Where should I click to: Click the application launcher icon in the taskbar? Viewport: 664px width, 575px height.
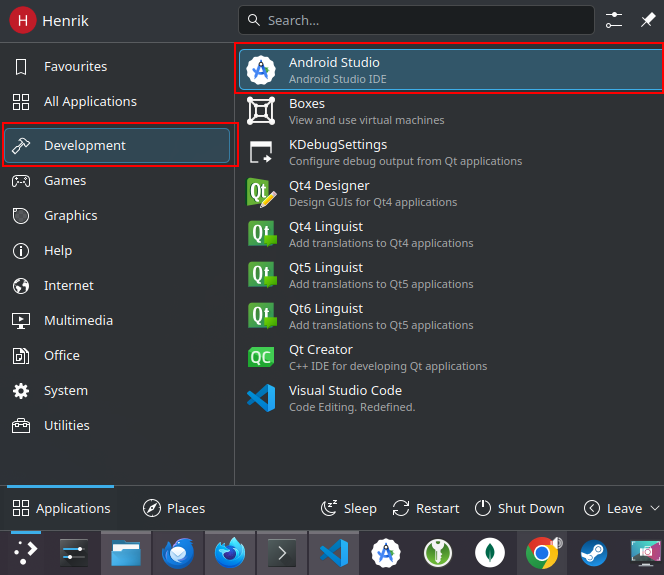(25, 552)
